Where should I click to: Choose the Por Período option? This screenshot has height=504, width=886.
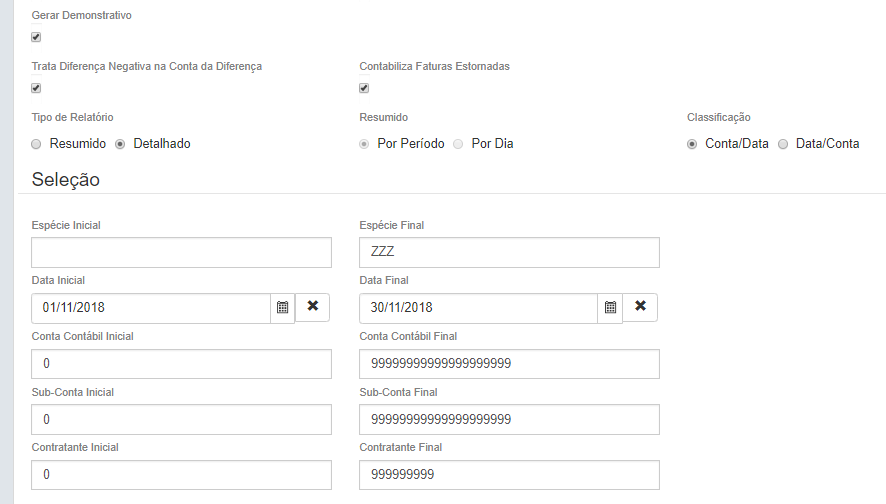click(365, 144)
